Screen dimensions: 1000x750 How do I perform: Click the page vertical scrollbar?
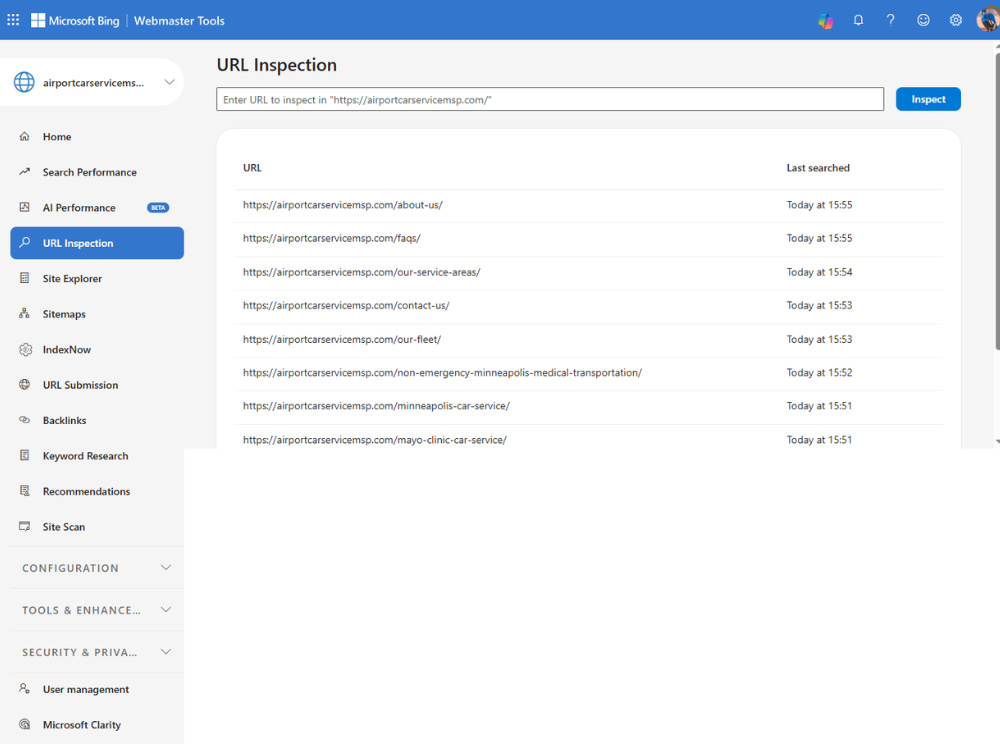coord(997,201)
